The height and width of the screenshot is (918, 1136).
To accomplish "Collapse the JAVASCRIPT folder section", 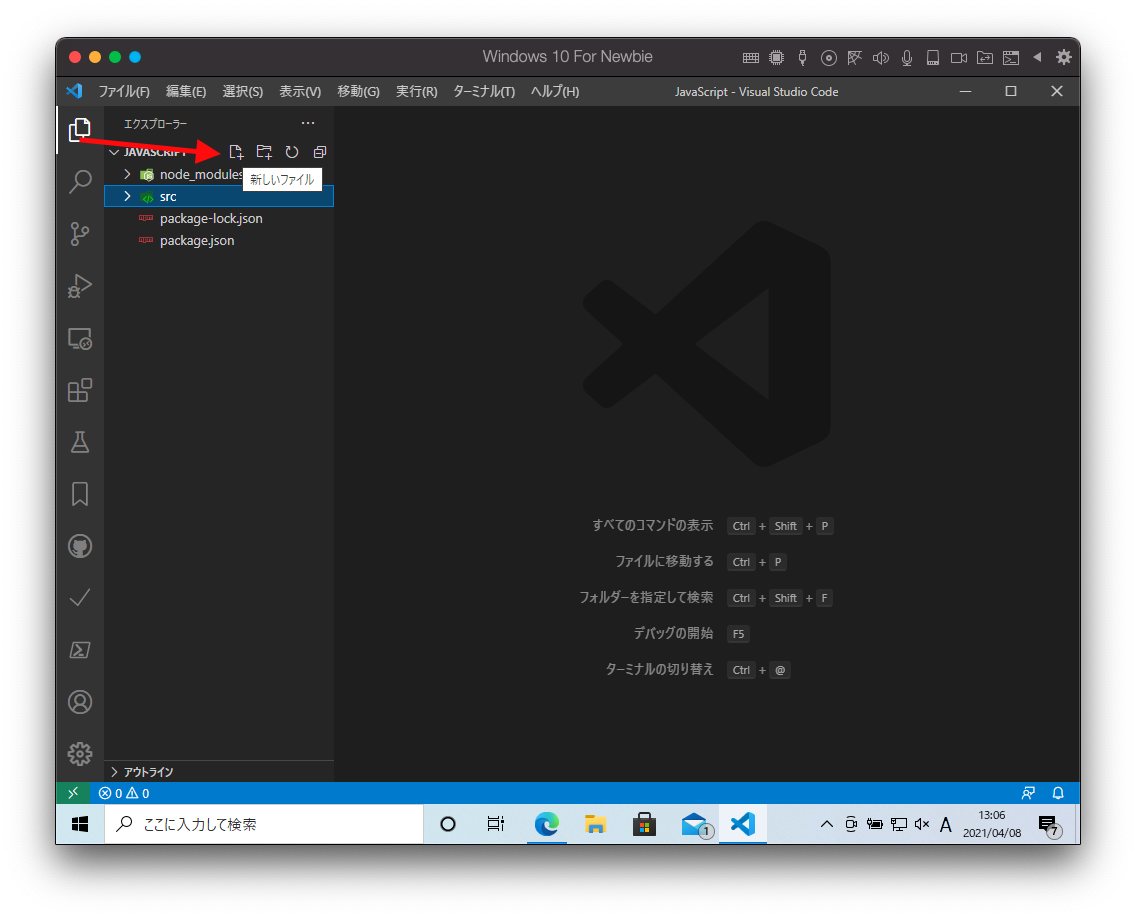I will coord(114,152).
